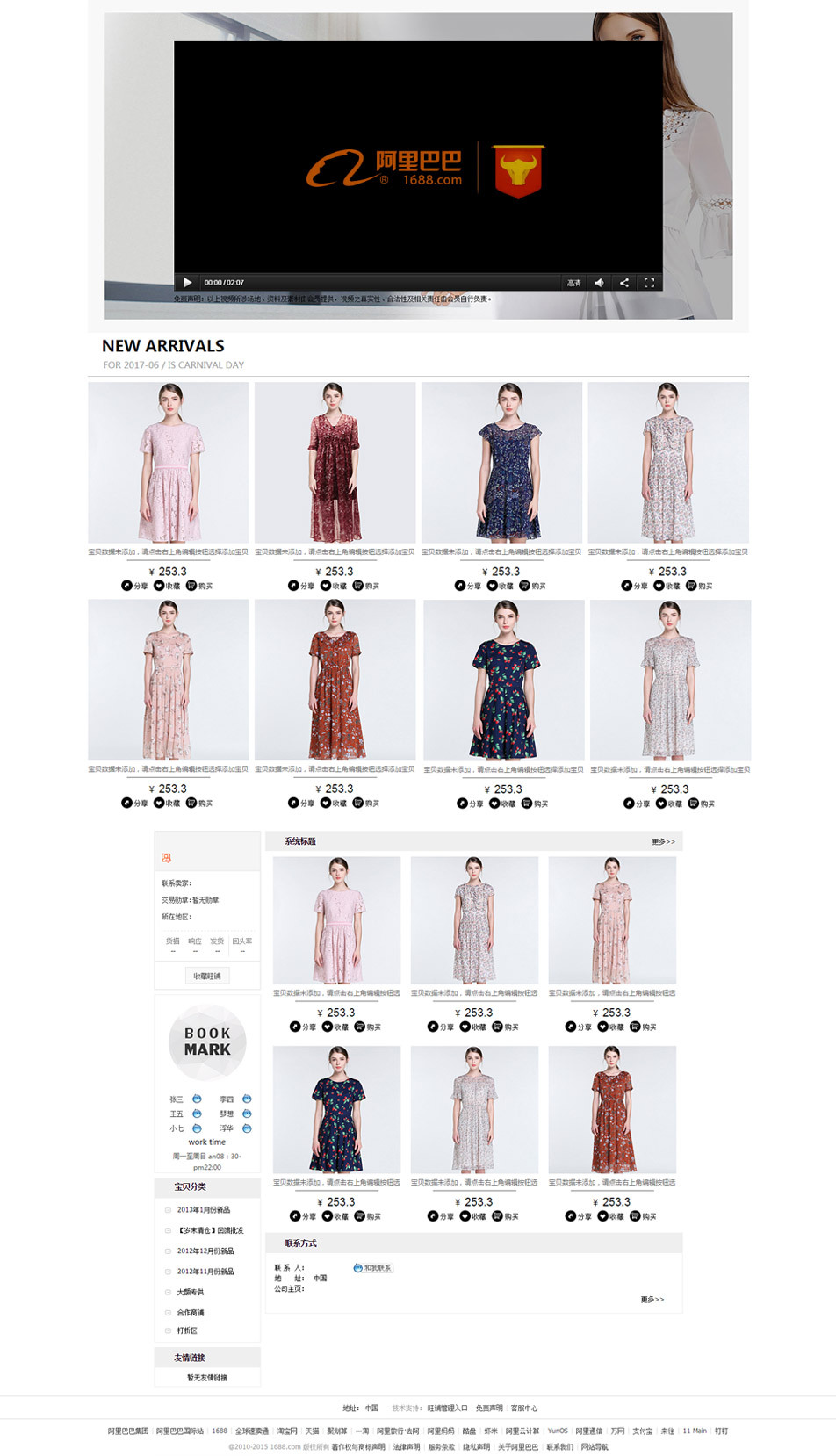Viewport: 836px width, 1456px height.
Task: Mute the video with the speaker icon
Action: pyautogui.click(x=599, y=283)
